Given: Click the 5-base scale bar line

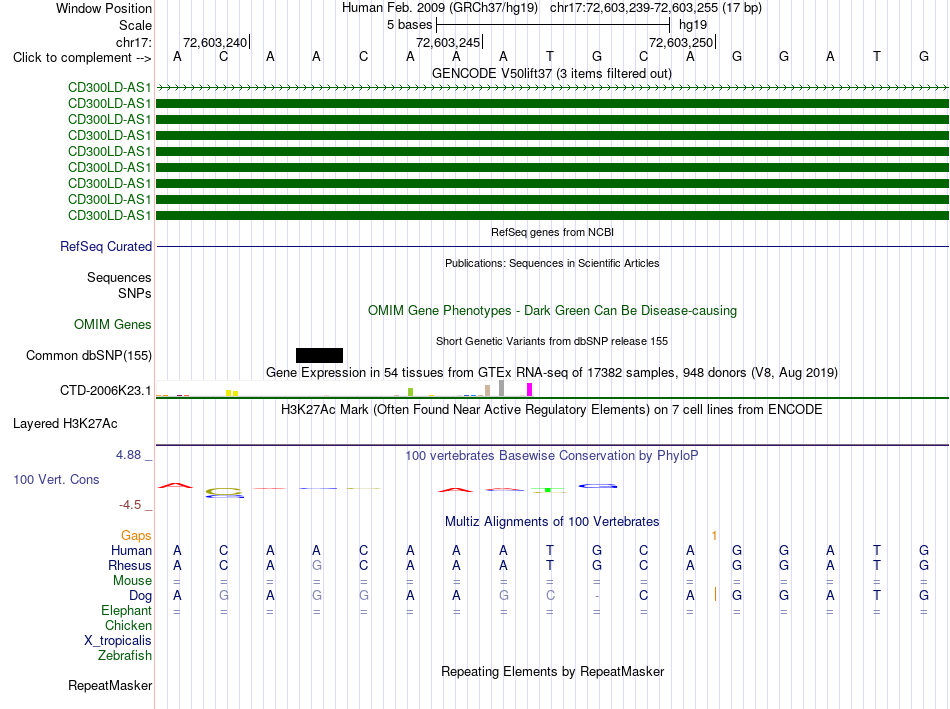Looking at the screenshot, I should 553,25.
